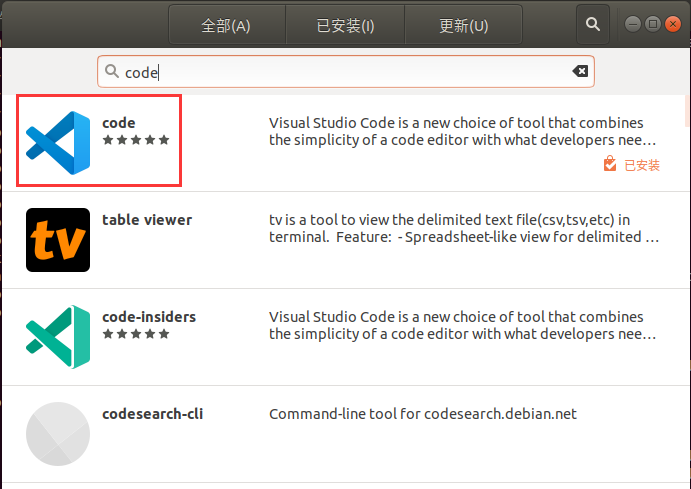The width and height of the screenshot is (691, 489).
Task: Open the codesearch-cli placeholder icon
Action: point(58,434)
